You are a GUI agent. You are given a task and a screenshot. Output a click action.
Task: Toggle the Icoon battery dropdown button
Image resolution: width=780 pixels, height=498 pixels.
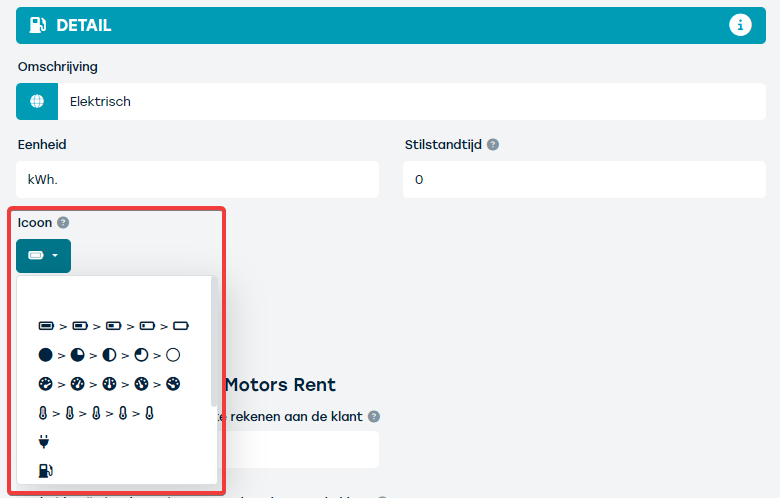tap(43, 256)
